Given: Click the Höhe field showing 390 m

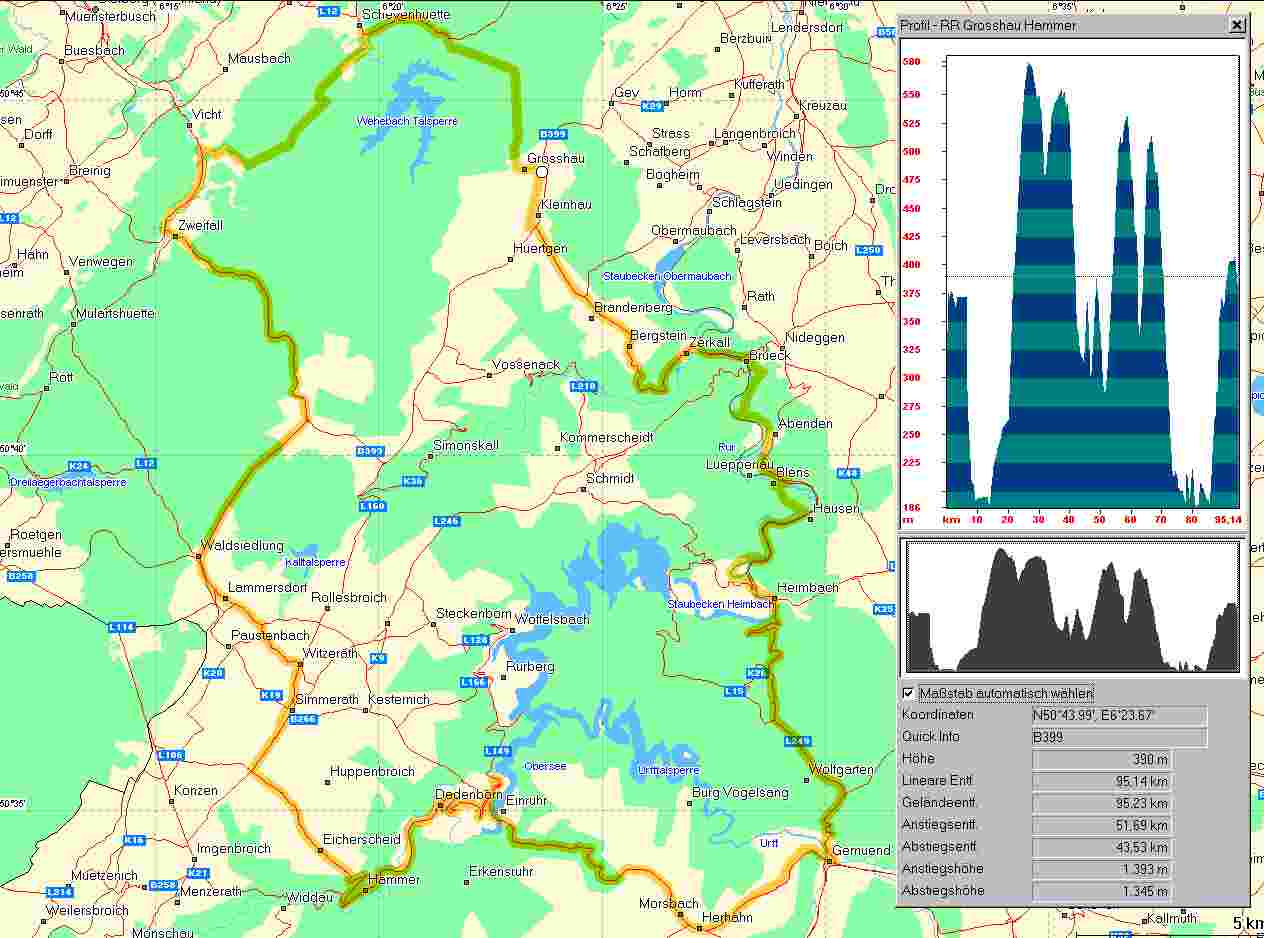Looking at the screenshot, I should 1101,760.
